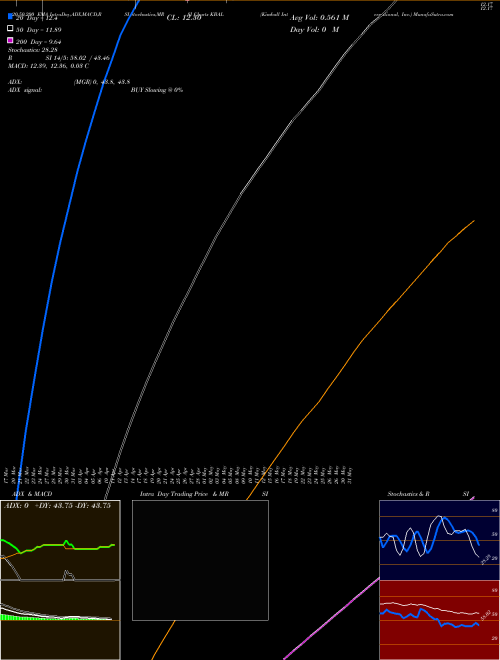Click the '(MGR) 0, 43.8, 43.8' values
This screenshot has width=500, height=660.
[102, 82]
